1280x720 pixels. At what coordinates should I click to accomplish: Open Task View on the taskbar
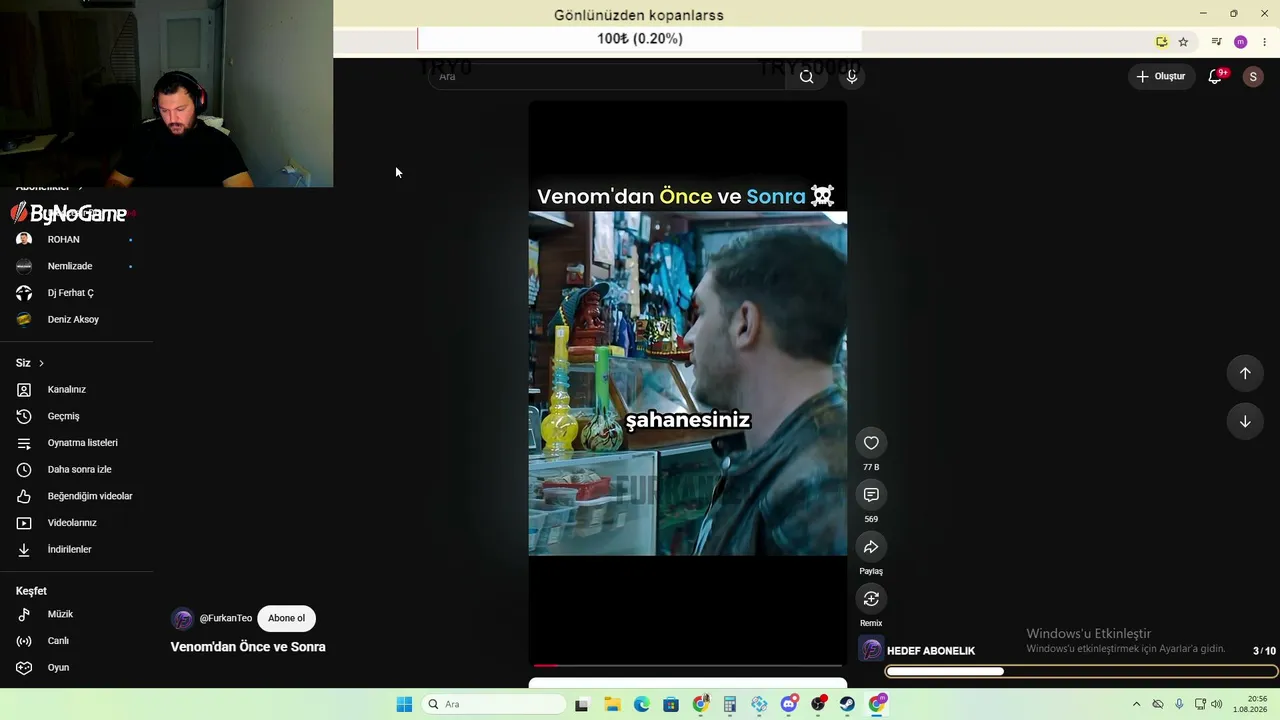(x=581, y=704)
